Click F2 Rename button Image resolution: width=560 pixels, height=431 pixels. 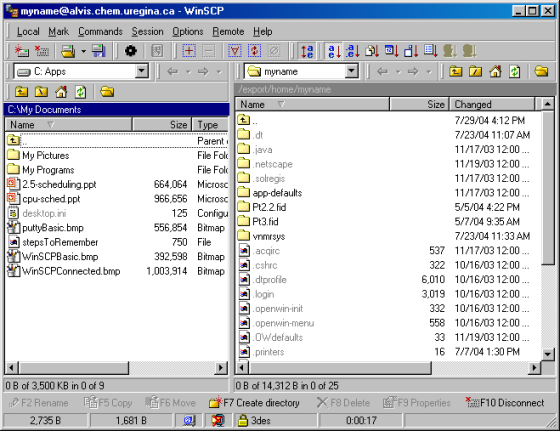coord(38,403)
